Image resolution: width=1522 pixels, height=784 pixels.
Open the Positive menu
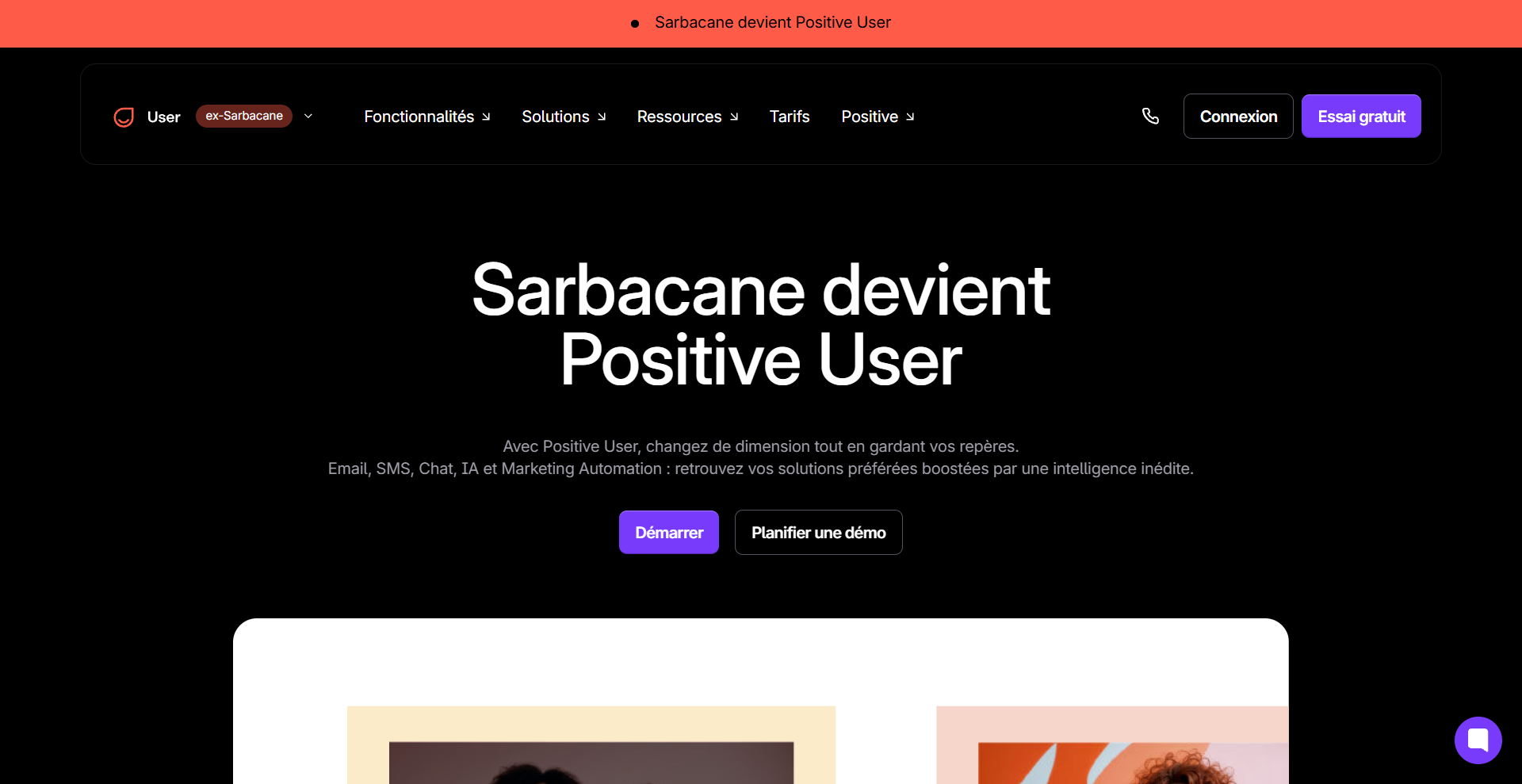pos(878,117)
